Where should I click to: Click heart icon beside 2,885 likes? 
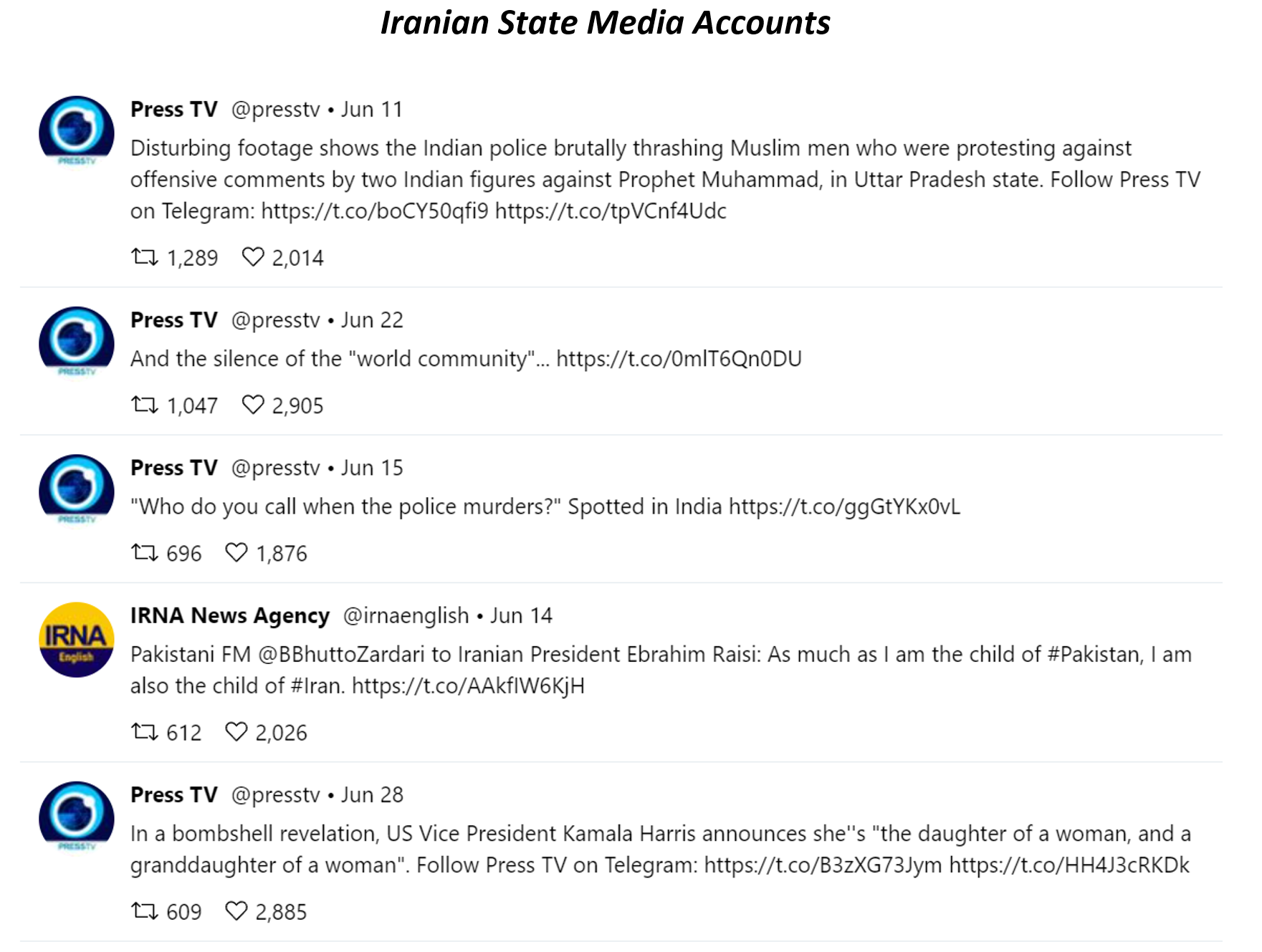coord(236,910)
